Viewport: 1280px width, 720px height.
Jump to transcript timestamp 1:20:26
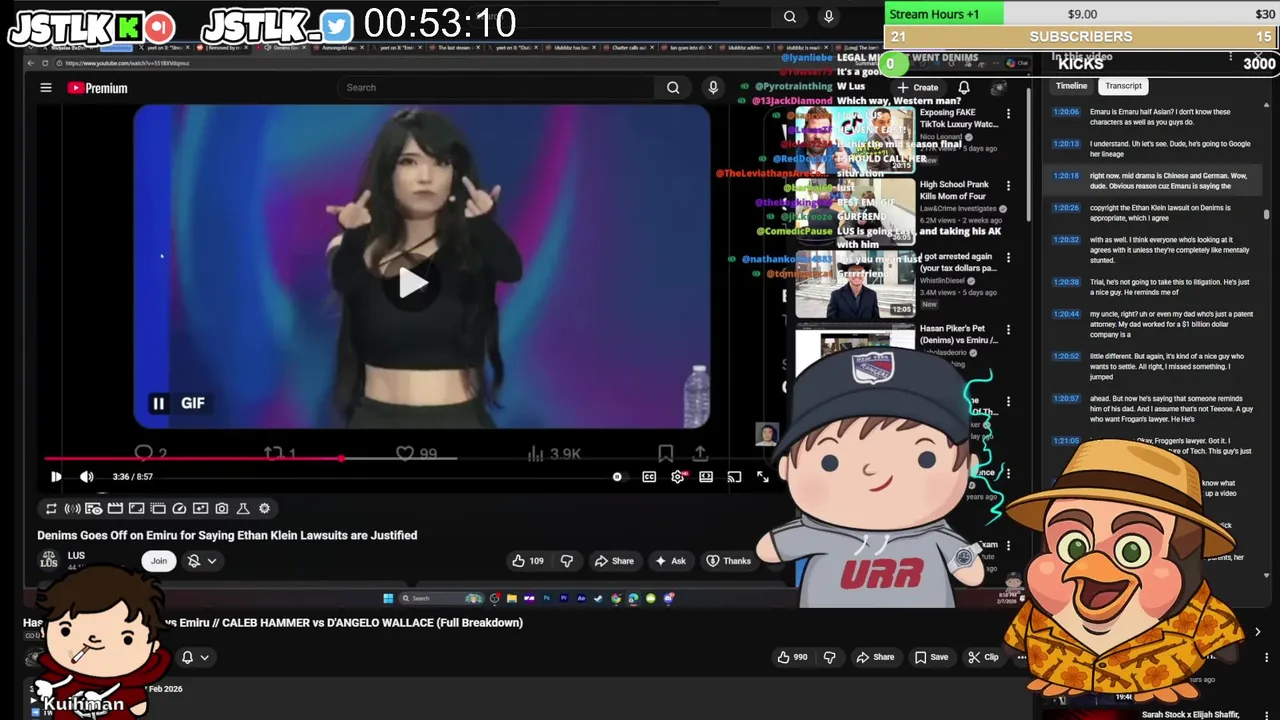pyautogui.click(x=1065, y=208)
